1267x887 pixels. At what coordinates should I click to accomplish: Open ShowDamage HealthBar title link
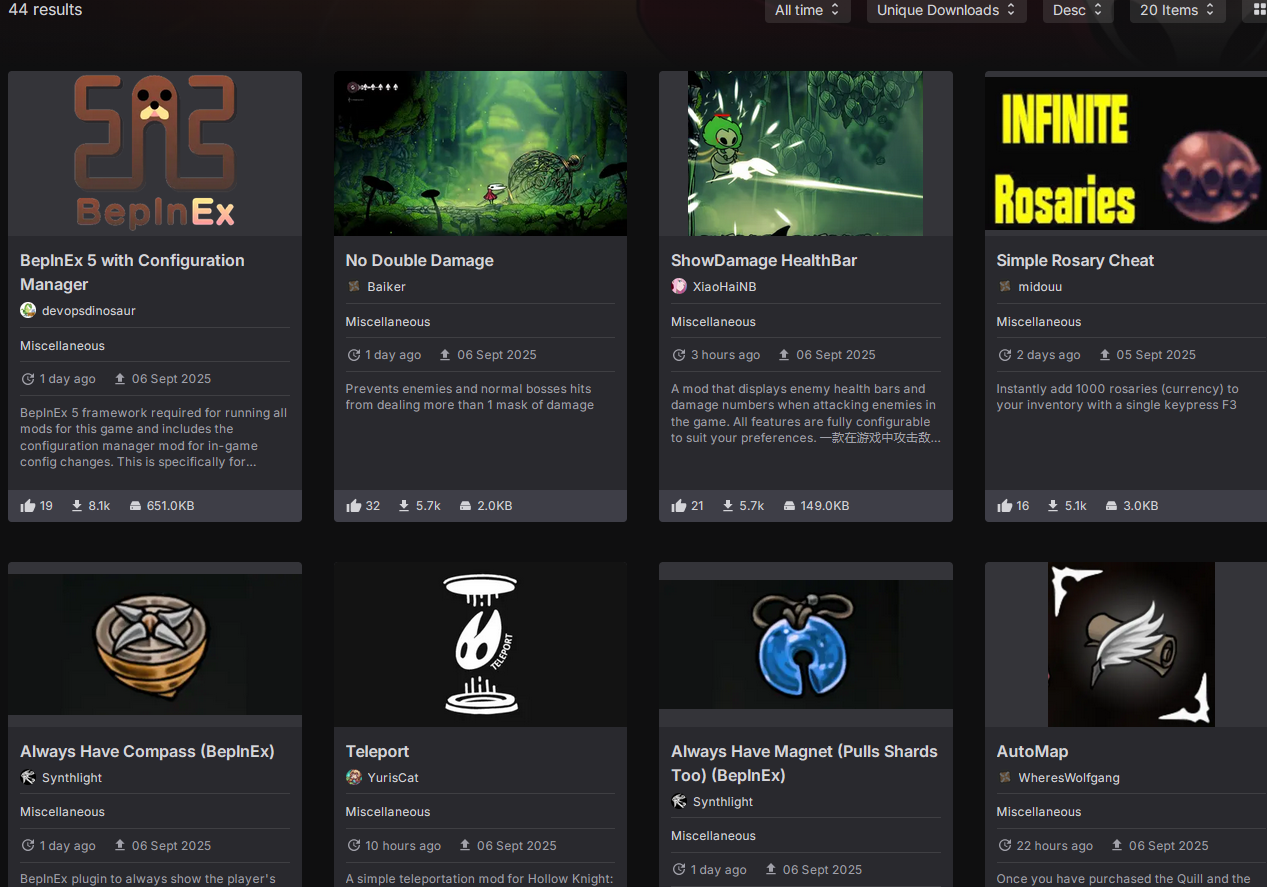pos(764,260)
